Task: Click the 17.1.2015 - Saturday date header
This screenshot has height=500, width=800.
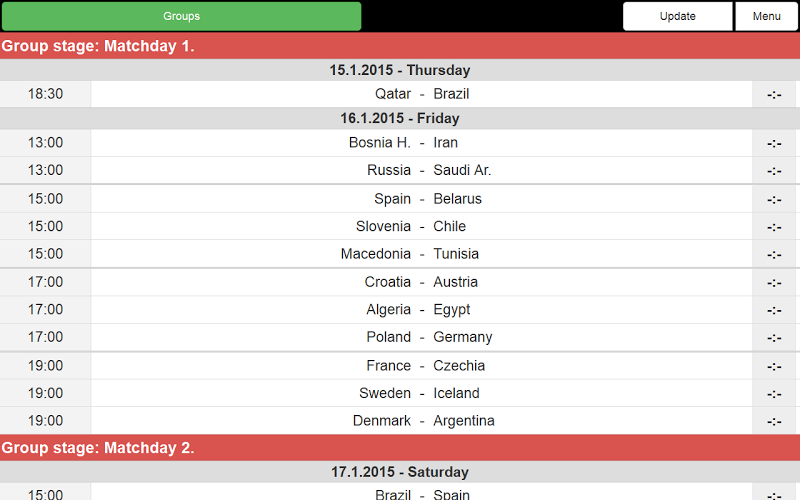Action: pos(400,472)
